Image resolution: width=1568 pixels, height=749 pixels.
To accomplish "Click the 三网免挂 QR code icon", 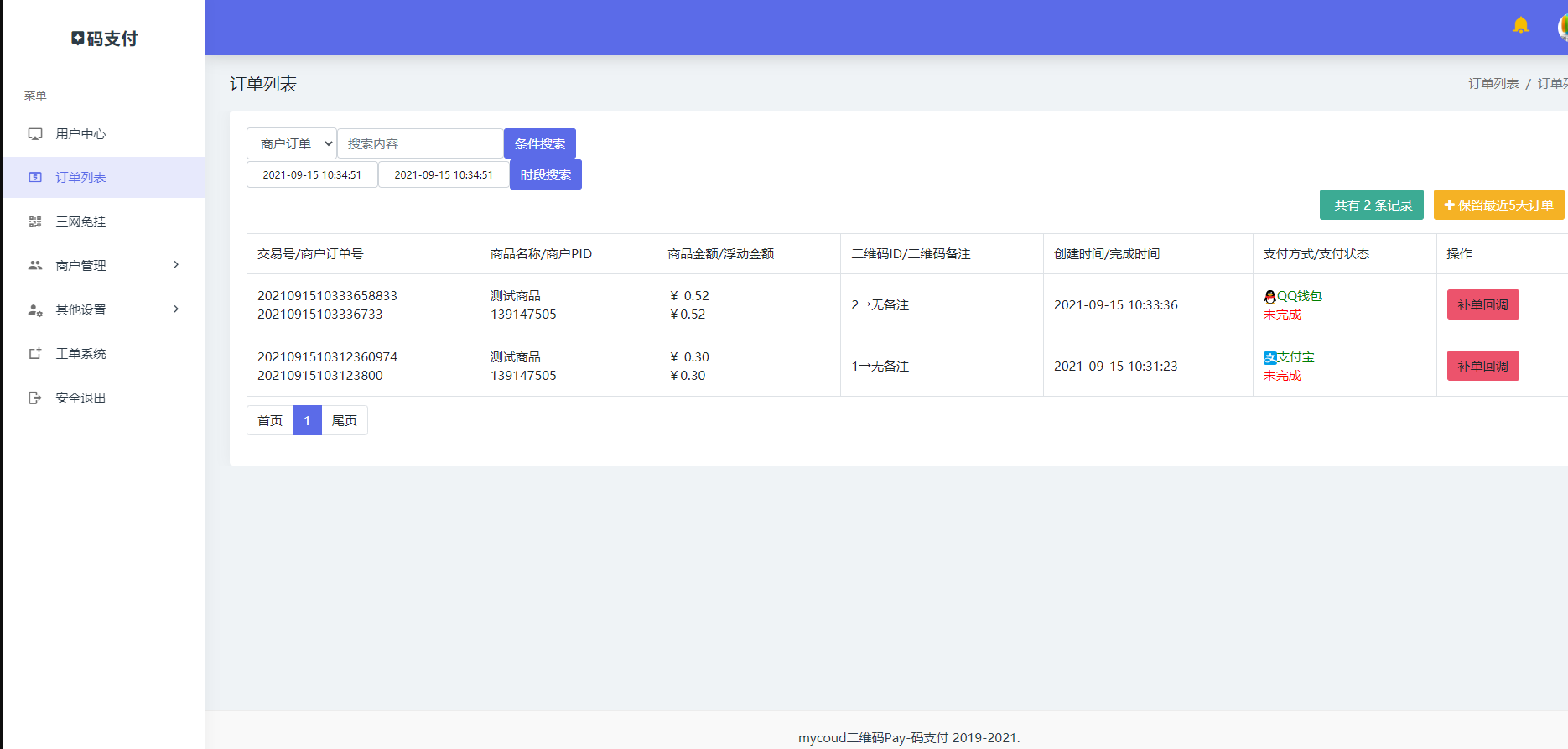I will tap(35, 222).
